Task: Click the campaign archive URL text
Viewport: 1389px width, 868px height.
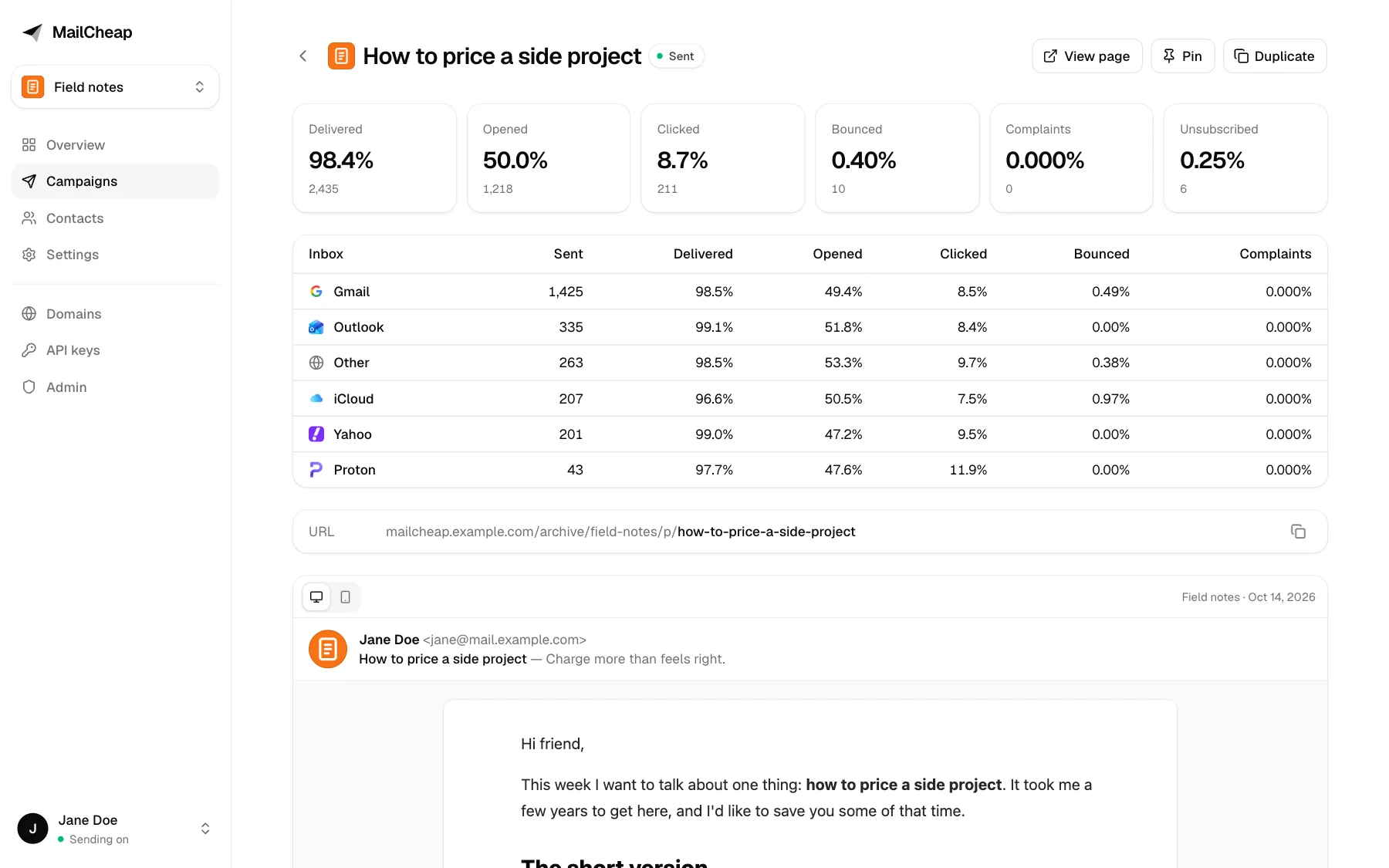Action: coord(620,532)
